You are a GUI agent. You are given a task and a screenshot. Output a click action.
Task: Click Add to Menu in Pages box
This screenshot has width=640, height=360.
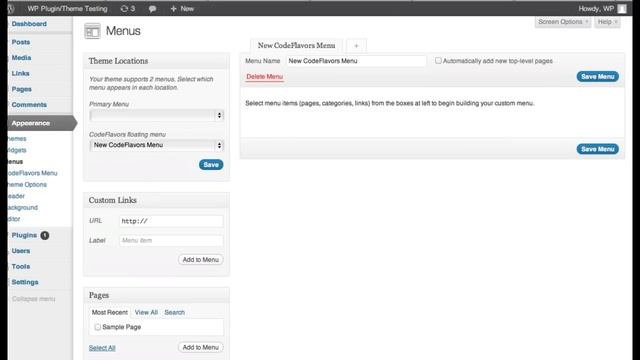point(200,347)
